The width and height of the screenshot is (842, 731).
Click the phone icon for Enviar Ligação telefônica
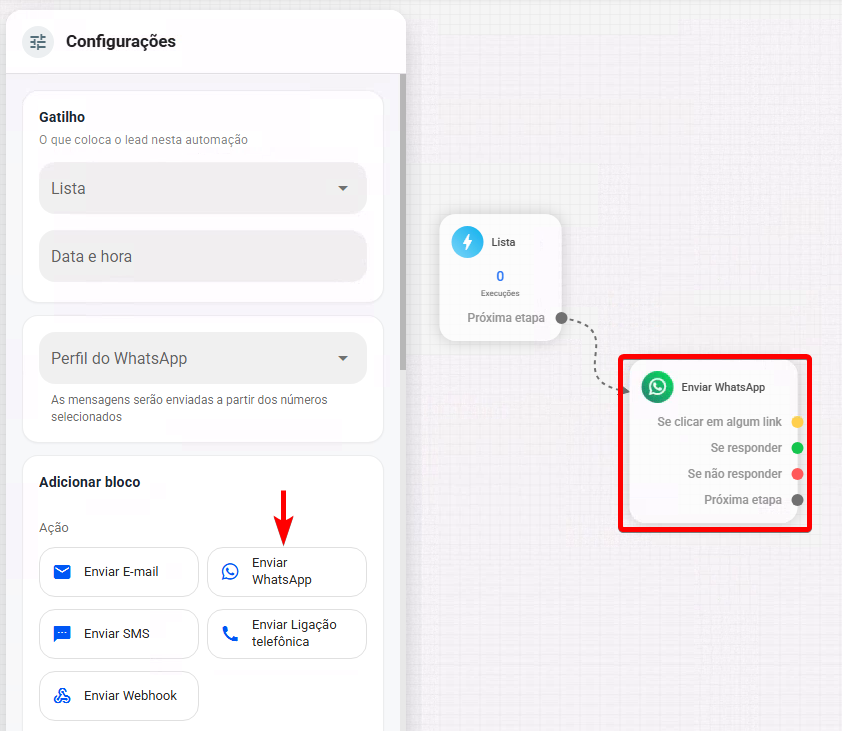click(x=230, y=634)
